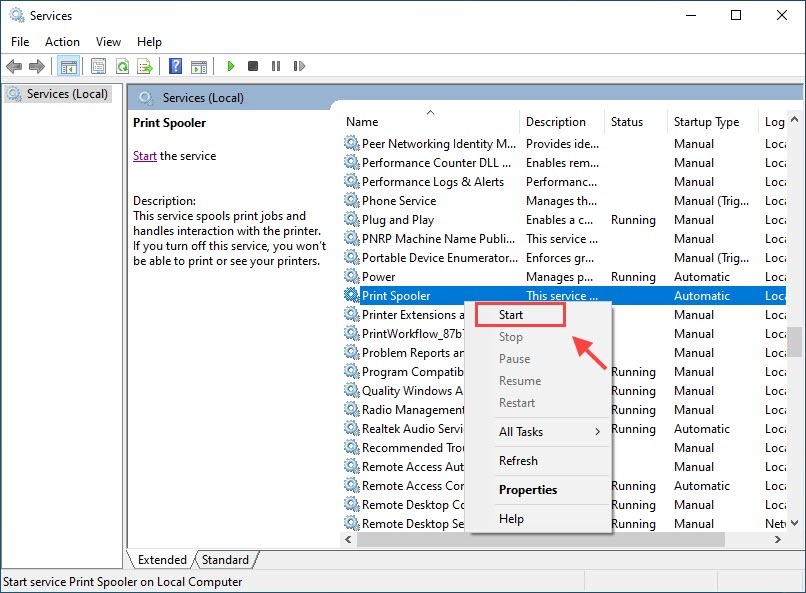Click the Restart Service toolbar icon
The image size is (806, 593).
pyautogui.click(x=298, y=66)
